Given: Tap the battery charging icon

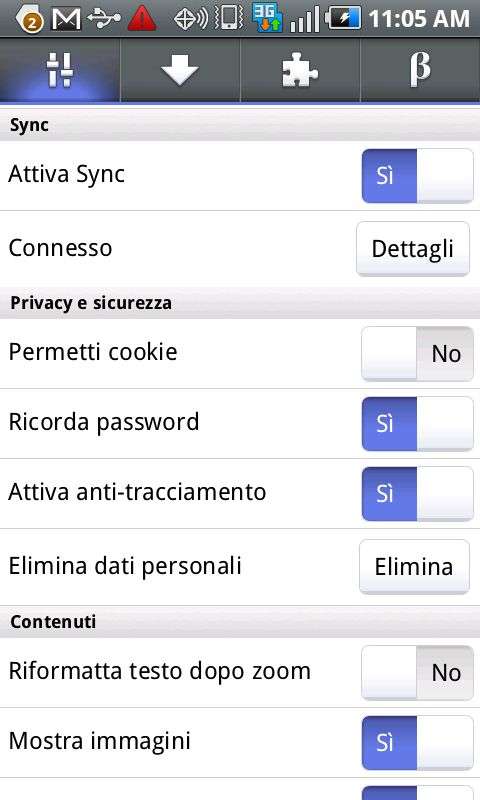Looking at the screenshot, I should click(343, 19).
